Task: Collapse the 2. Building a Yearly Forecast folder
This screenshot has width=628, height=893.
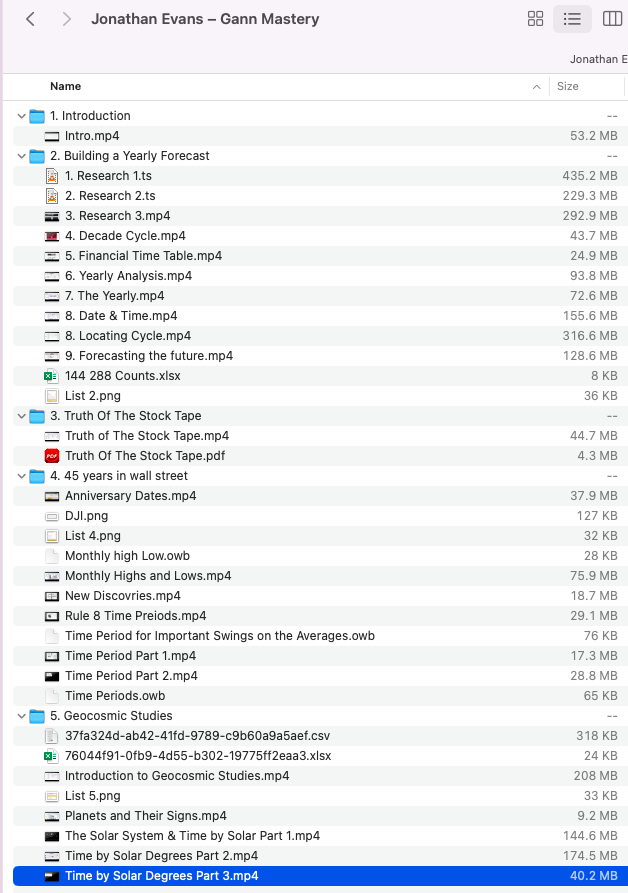Action: pos(21,156)
